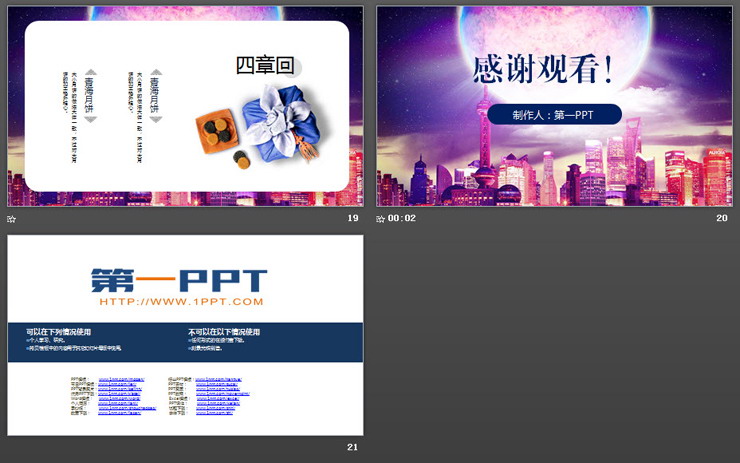Click the 不可以在以下情况使用 heading

click(x=224, y=332)
